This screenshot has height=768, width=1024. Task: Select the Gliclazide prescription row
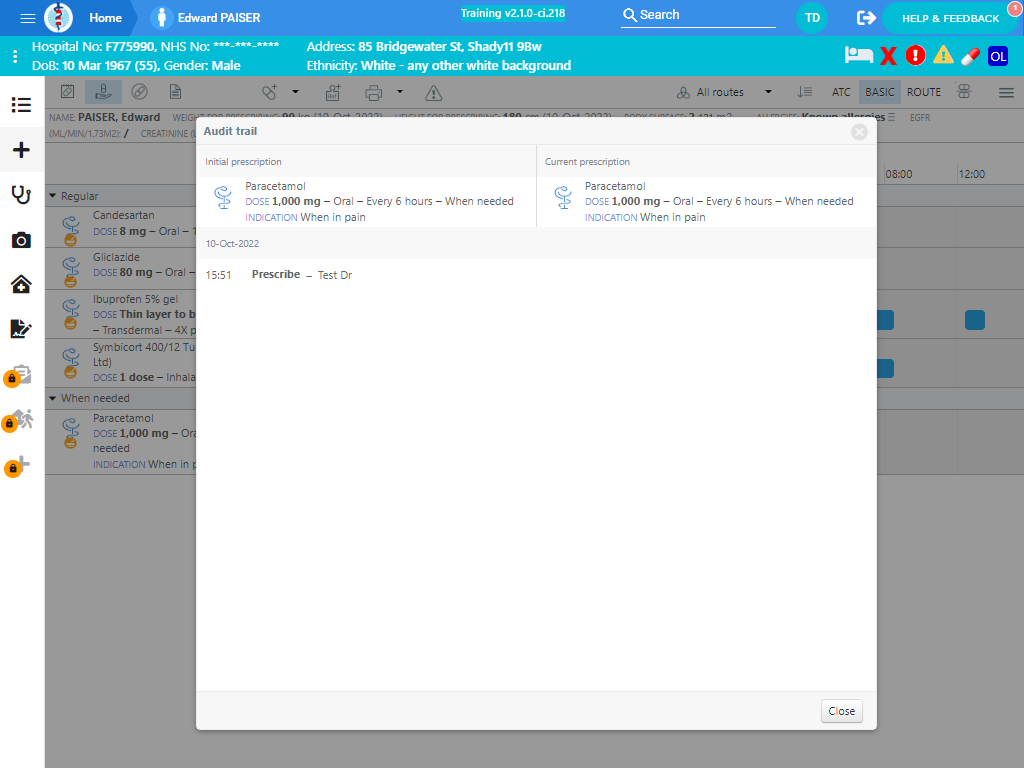click(x=121, y=268)
